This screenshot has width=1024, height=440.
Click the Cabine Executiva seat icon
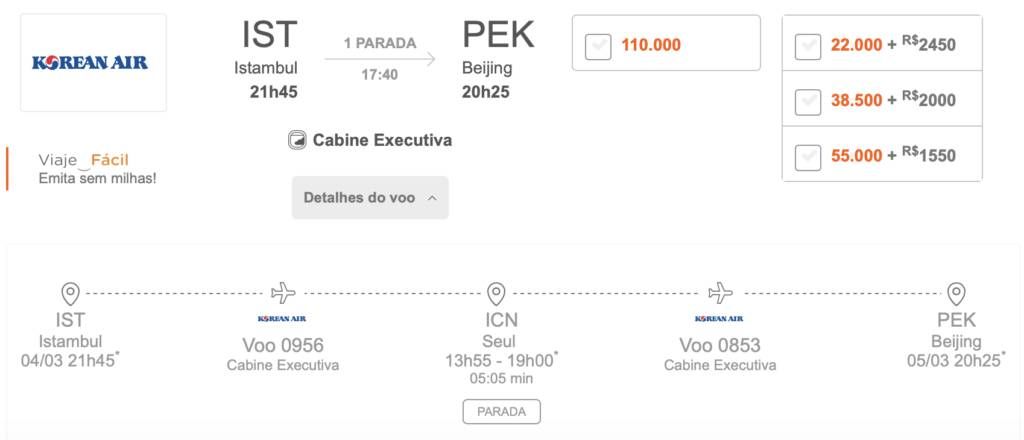pyautogui.click(x=297, y=140)
